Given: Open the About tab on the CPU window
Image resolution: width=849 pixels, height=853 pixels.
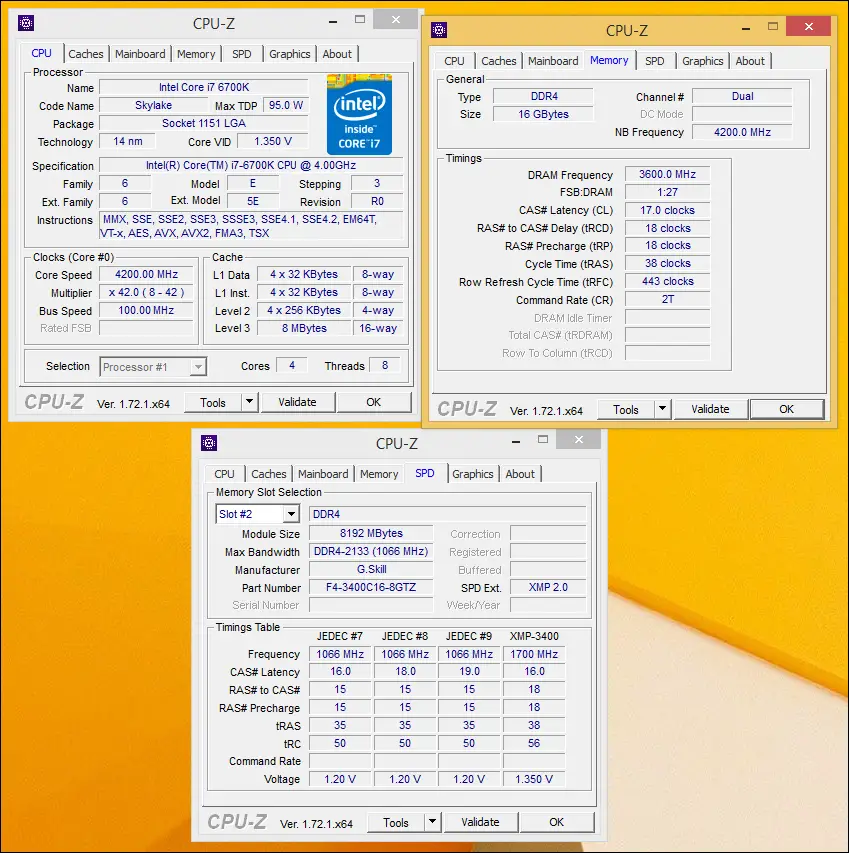Looking at the screenshot, I should pyautogui.click(x=337, y=54).
